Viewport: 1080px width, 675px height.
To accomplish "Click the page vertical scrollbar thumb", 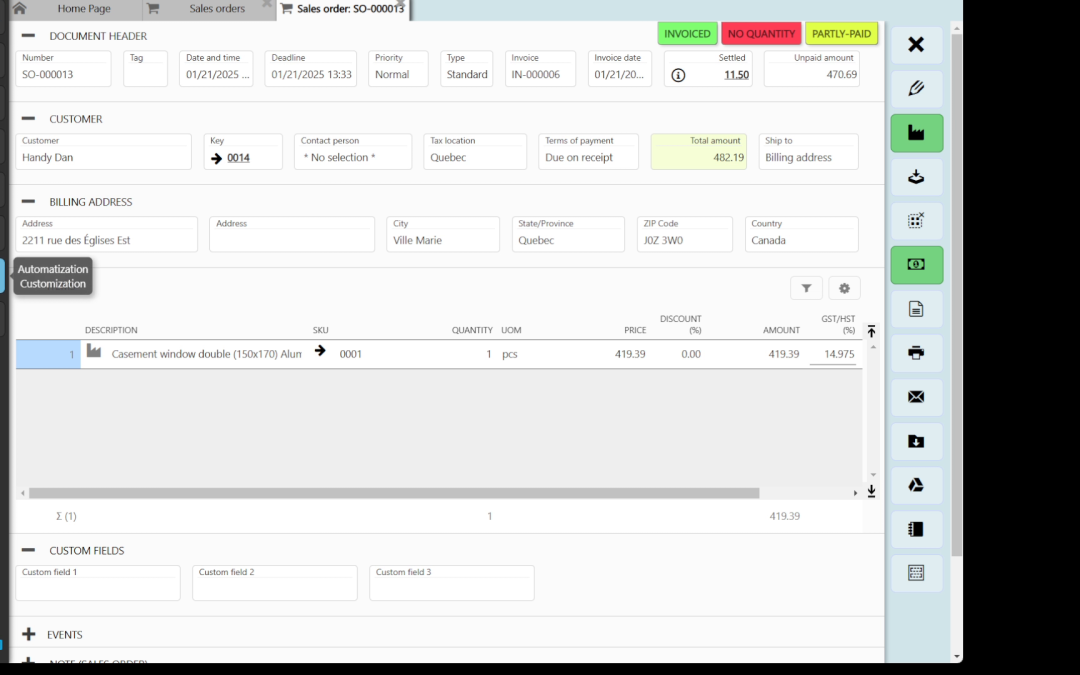I will click(957, 295).
